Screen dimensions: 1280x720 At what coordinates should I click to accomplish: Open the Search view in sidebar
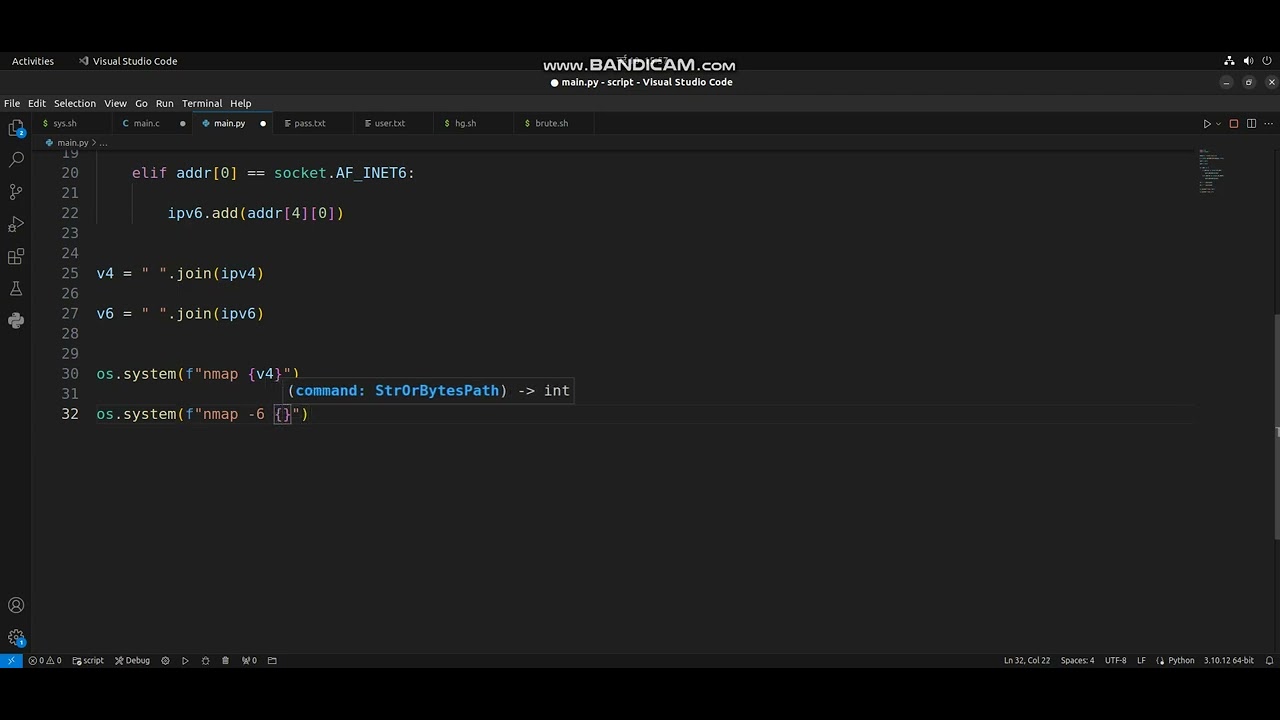pos(16,160)
